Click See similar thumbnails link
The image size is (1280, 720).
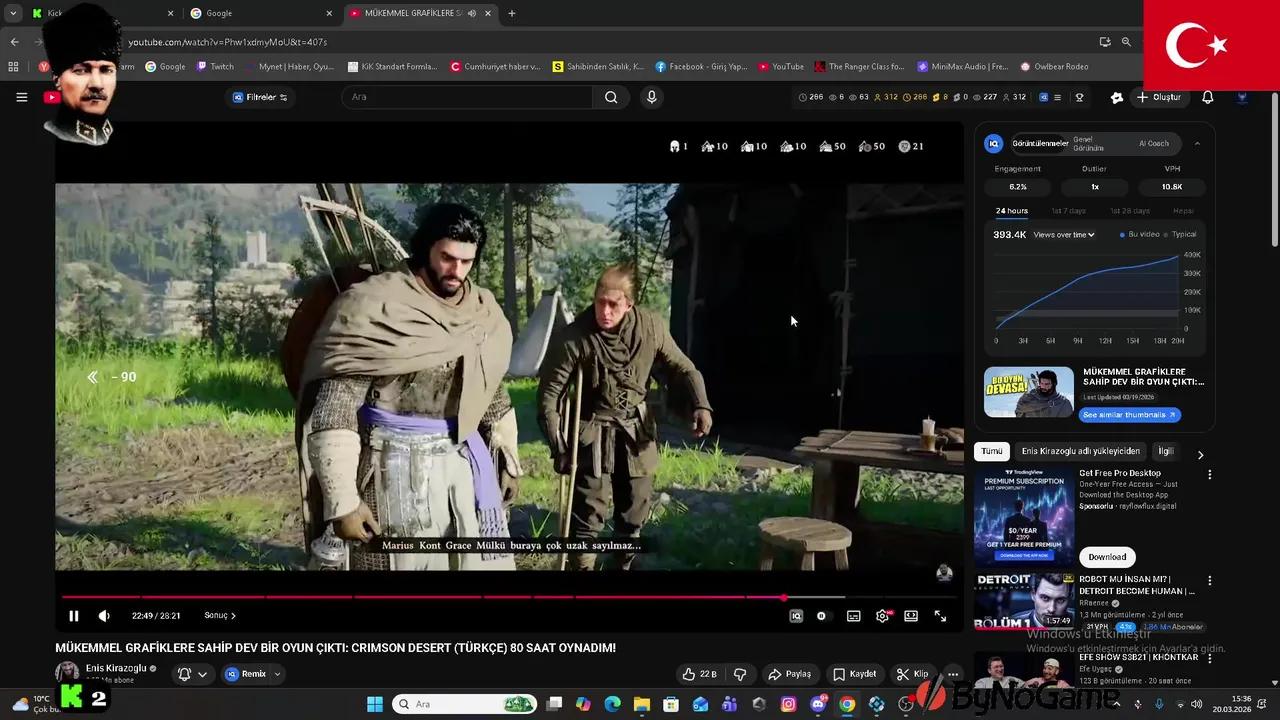click(1130, 415)
